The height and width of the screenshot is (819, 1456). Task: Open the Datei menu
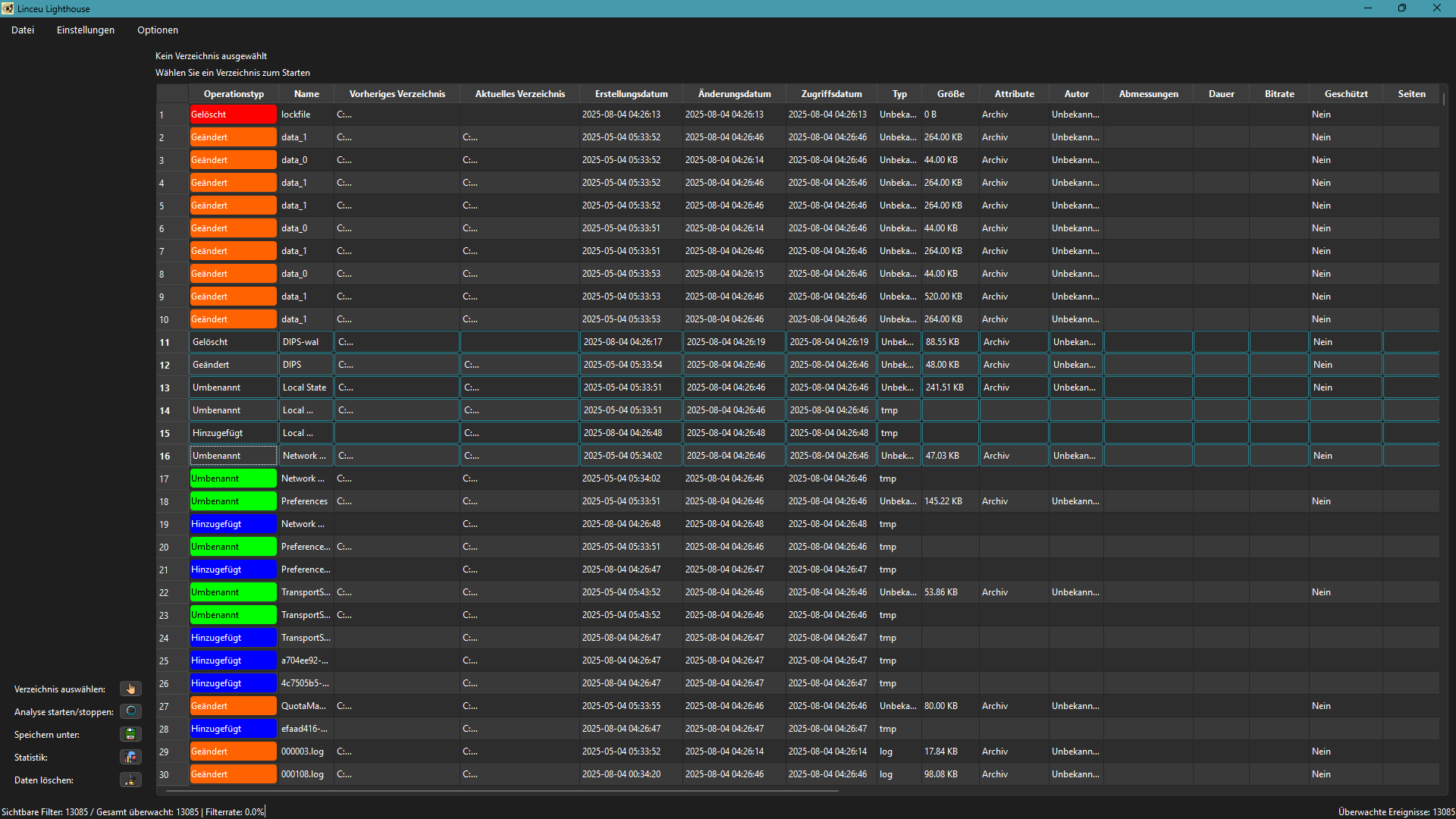coord(23,30)
